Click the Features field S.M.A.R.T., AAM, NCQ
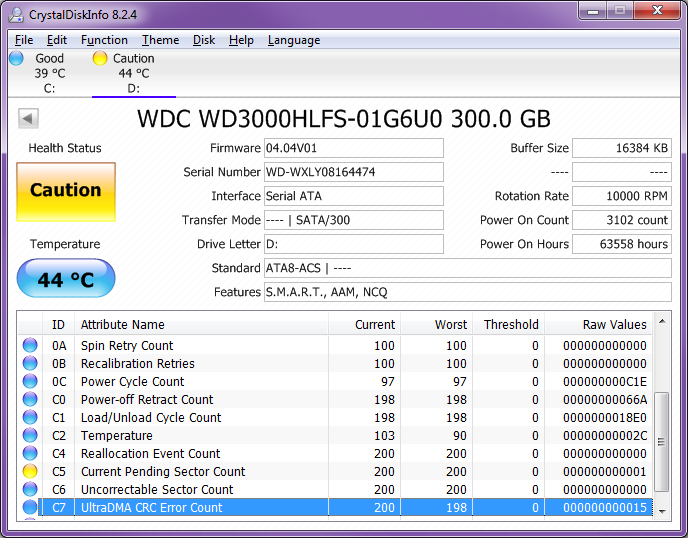Screen dimensions: 688x538 pos(468,292)
